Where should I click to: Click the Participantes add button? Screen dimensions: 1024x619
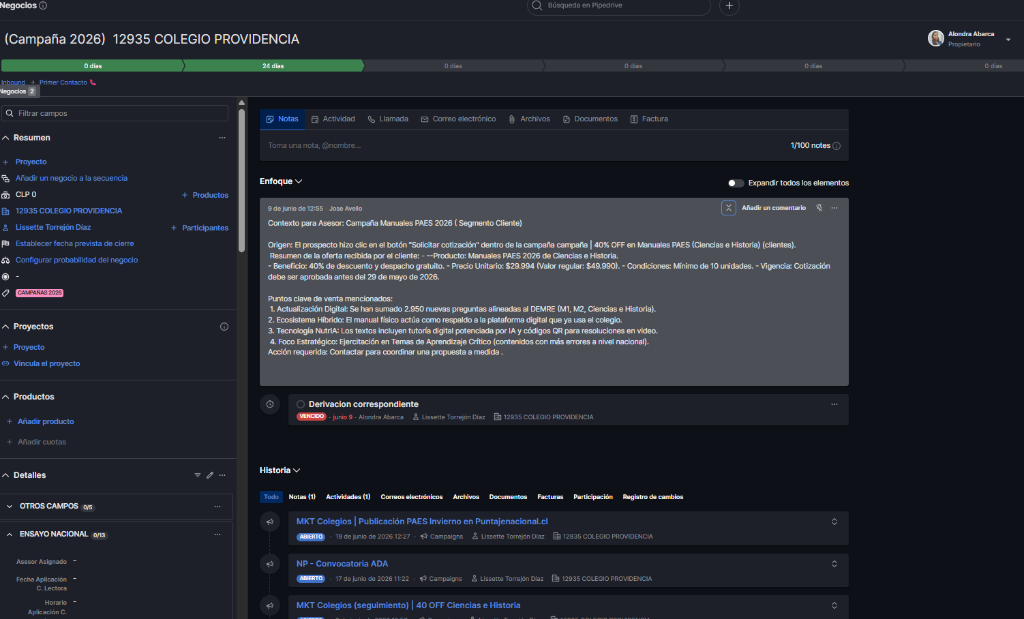click(x=200, y=228)
